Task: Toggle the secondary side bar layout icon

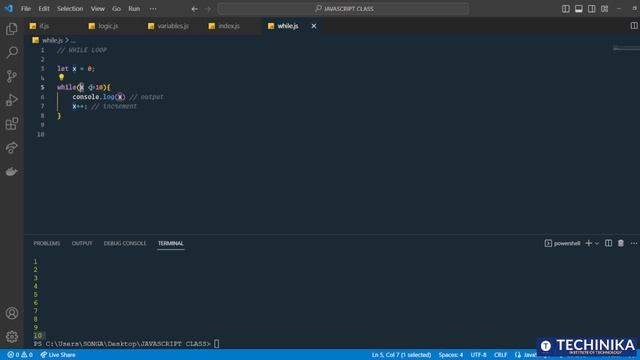Action: (x=591, y=9)
